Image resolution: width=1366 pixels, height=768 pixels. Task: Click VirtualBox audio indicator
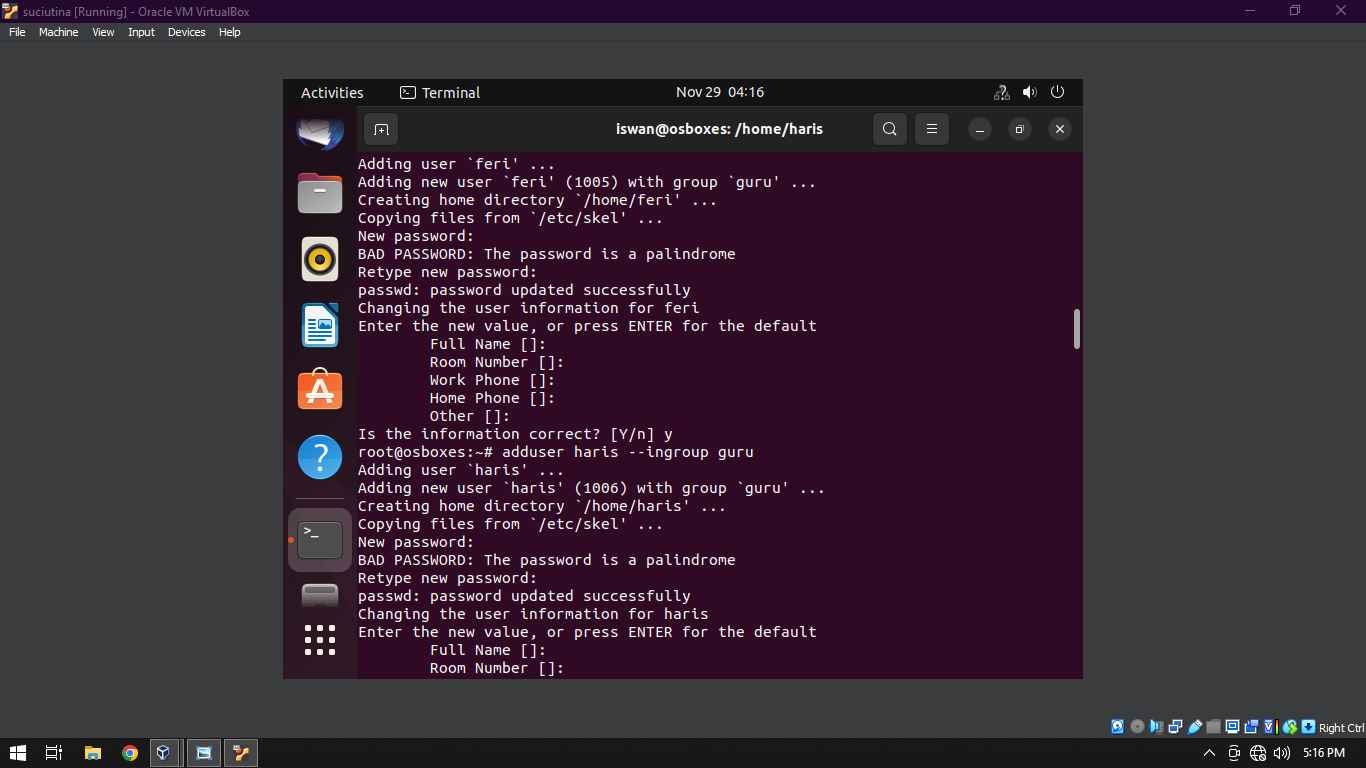pyautogui.click(x=1156, y=727)
